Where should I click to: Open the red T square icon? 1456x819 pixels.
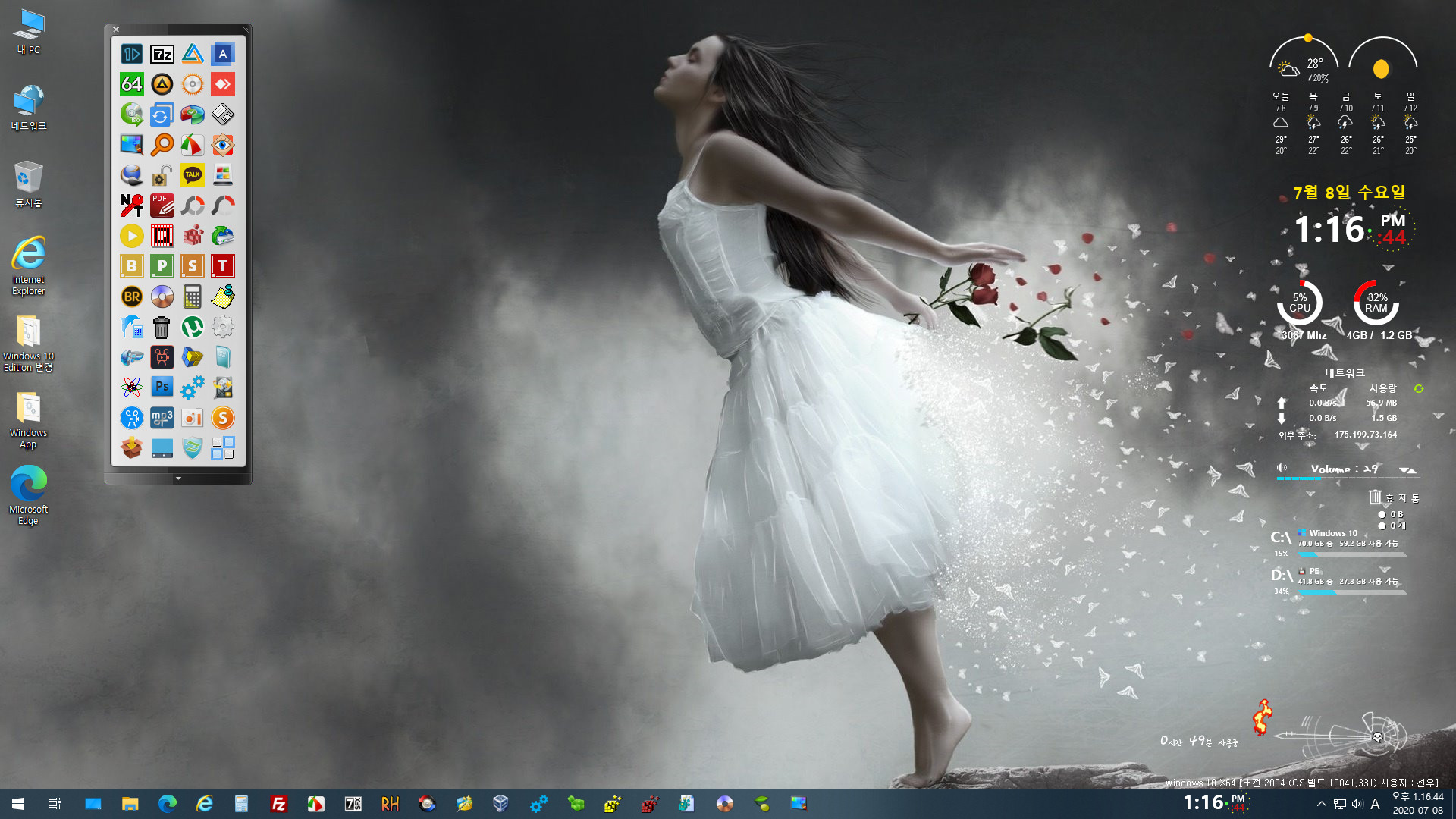(x=222, y=266)
